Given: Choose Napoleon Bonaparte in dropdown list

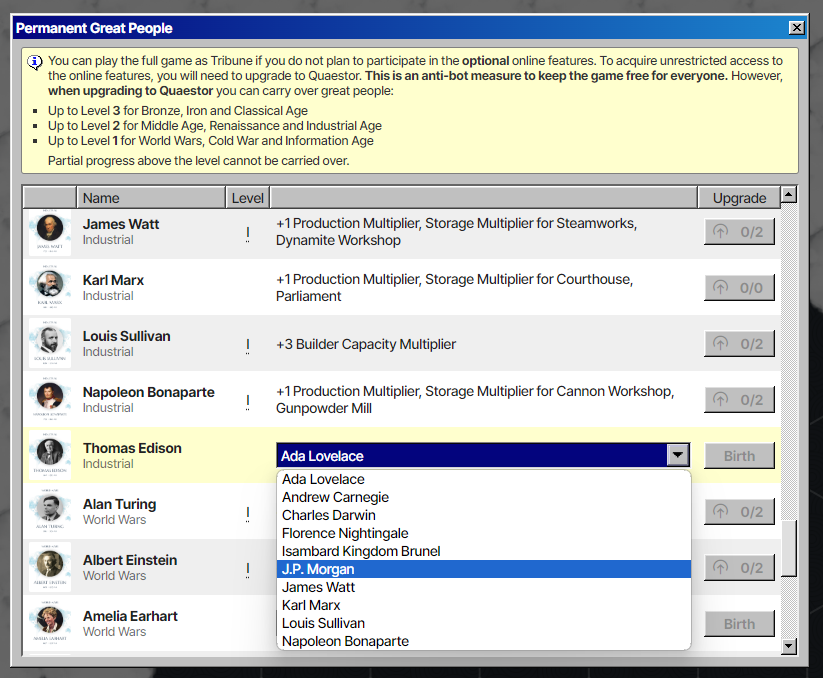Looking at the screenshot, I should (x=483, y=641).
